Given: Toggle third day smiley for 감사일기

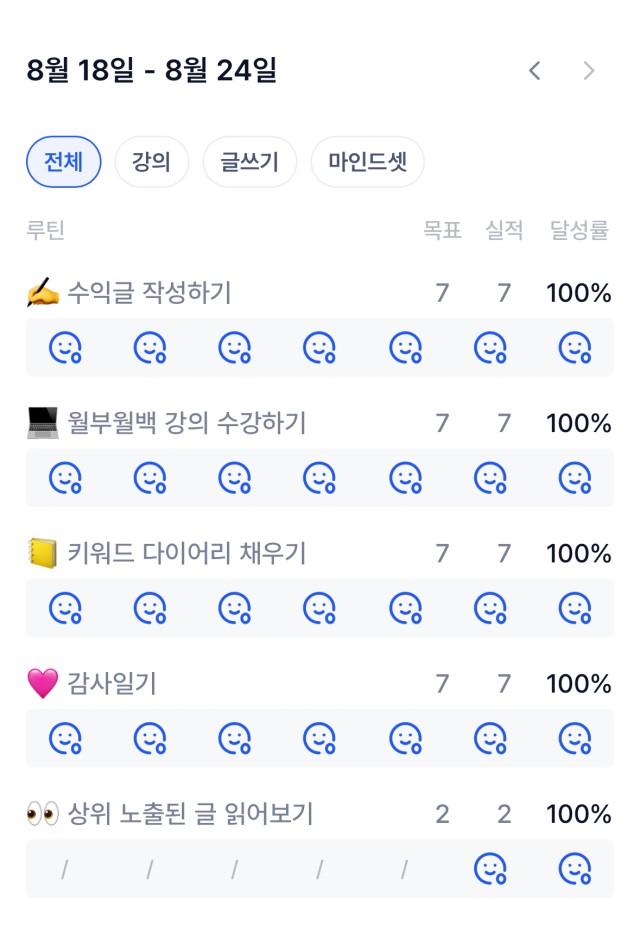Looking at the screenshot, I should point(234,738).
